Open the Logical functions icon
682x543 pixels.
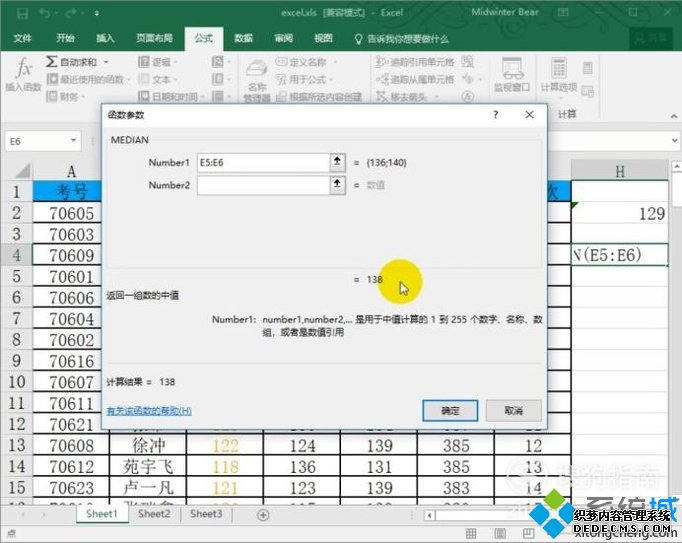[x=144, y=62]
